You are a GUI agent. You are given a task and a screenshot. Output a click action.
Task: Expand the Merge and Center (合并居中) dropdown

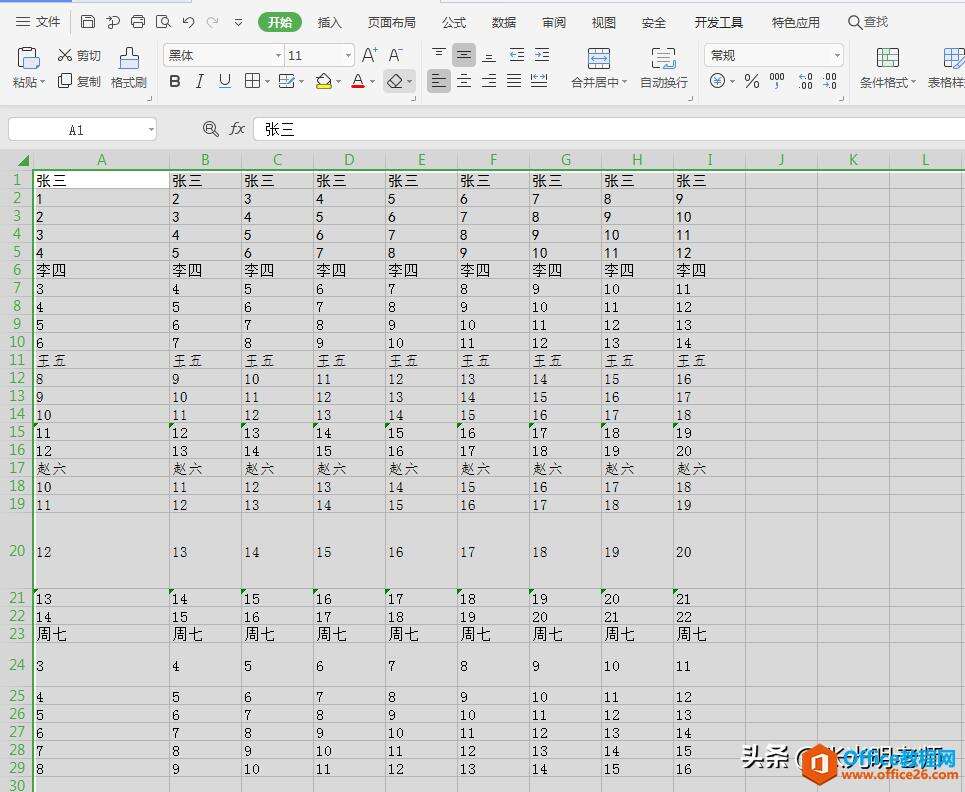625,83
